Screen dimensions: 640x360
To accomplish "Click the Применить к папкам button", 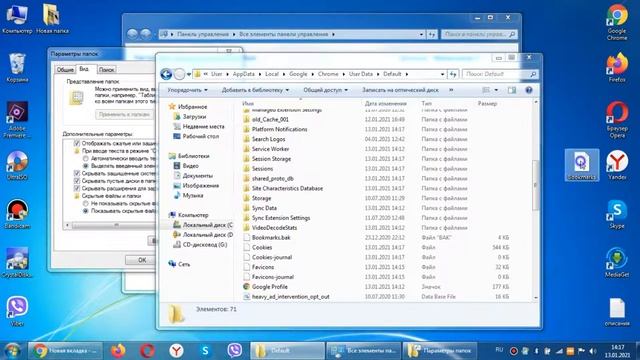I will [124, 115].
